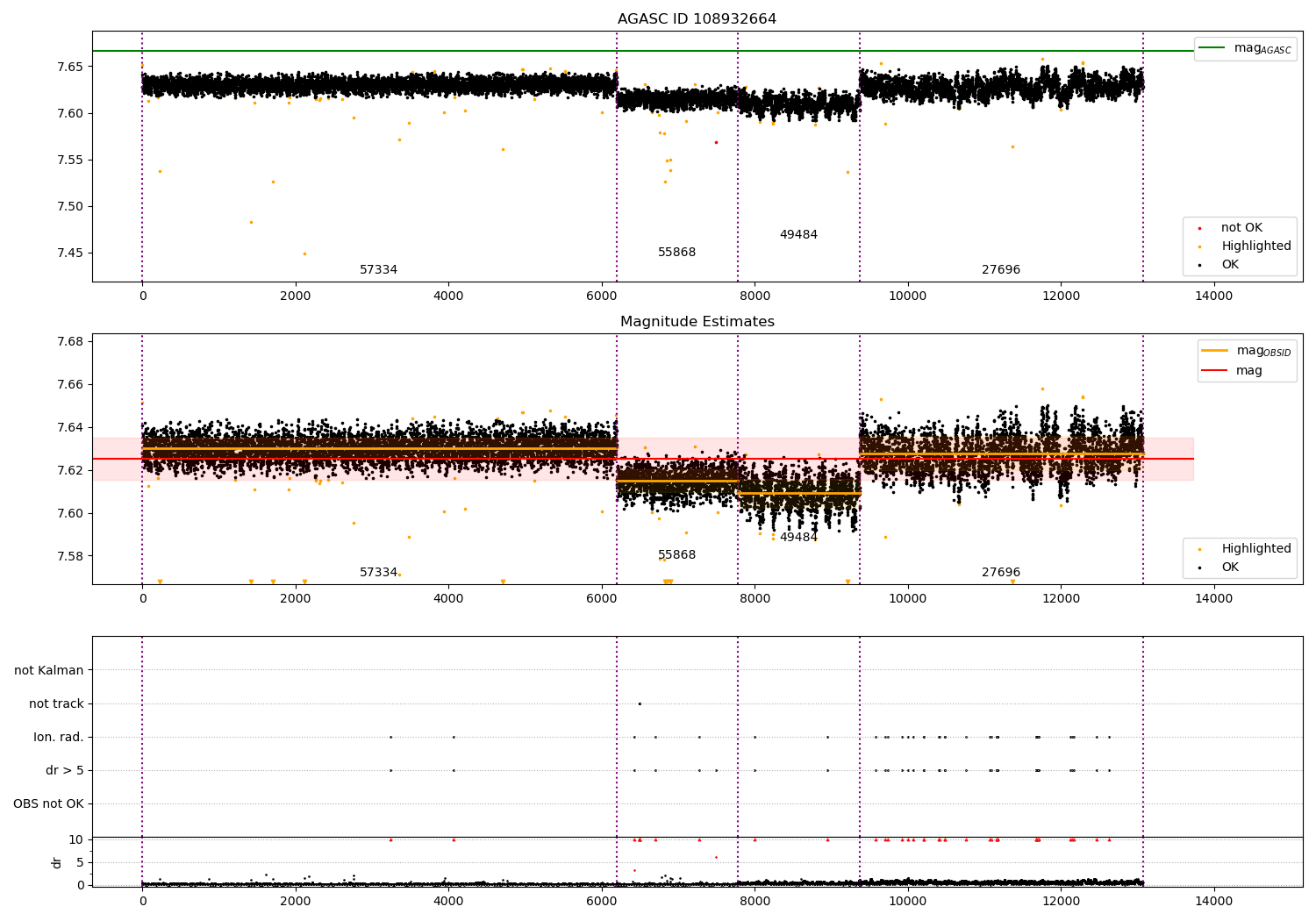
Task: Select "OK" legend entry in top plot
Action: click(x=1230, y=265)
